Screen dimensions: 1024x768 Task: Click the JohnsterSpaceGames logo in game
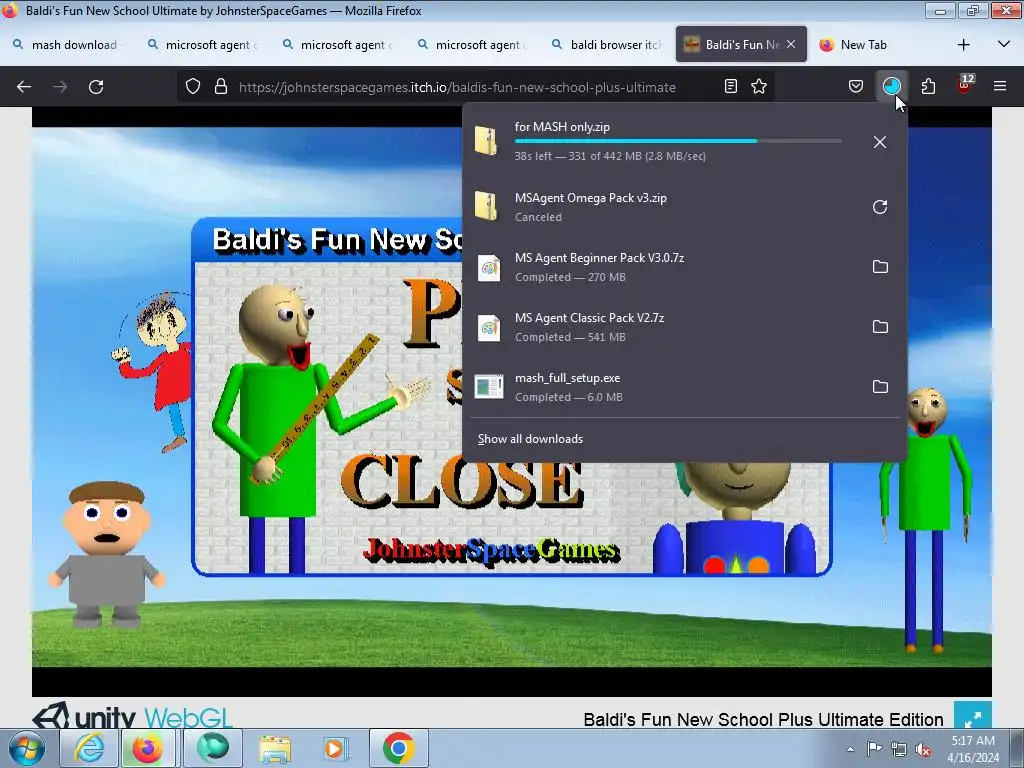[491, 550]
